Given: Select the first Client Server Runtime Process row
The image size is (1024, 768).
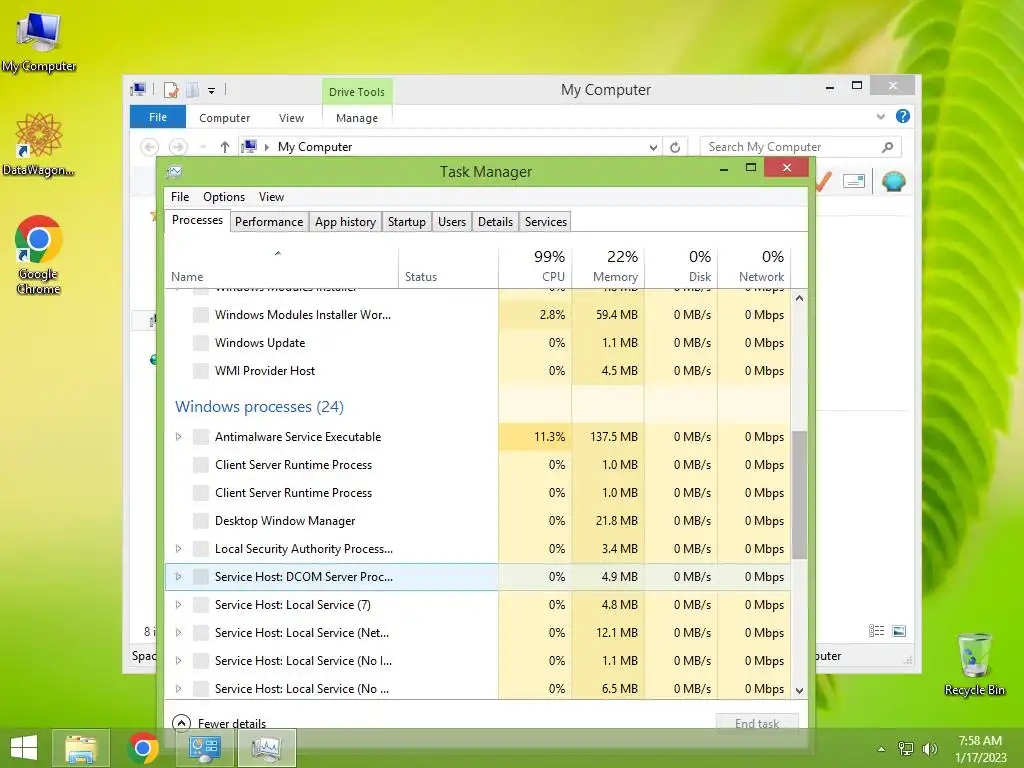Looking at the screenshot, I should pos(478,465).
